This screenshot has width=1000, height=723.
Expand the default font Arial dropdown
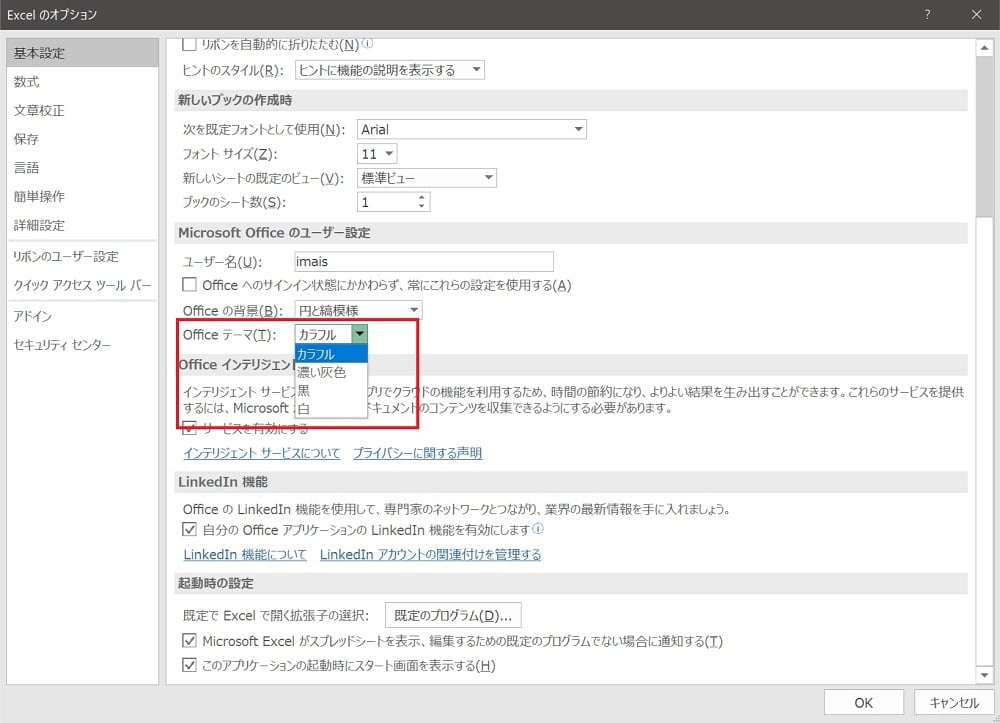point(578,129)
